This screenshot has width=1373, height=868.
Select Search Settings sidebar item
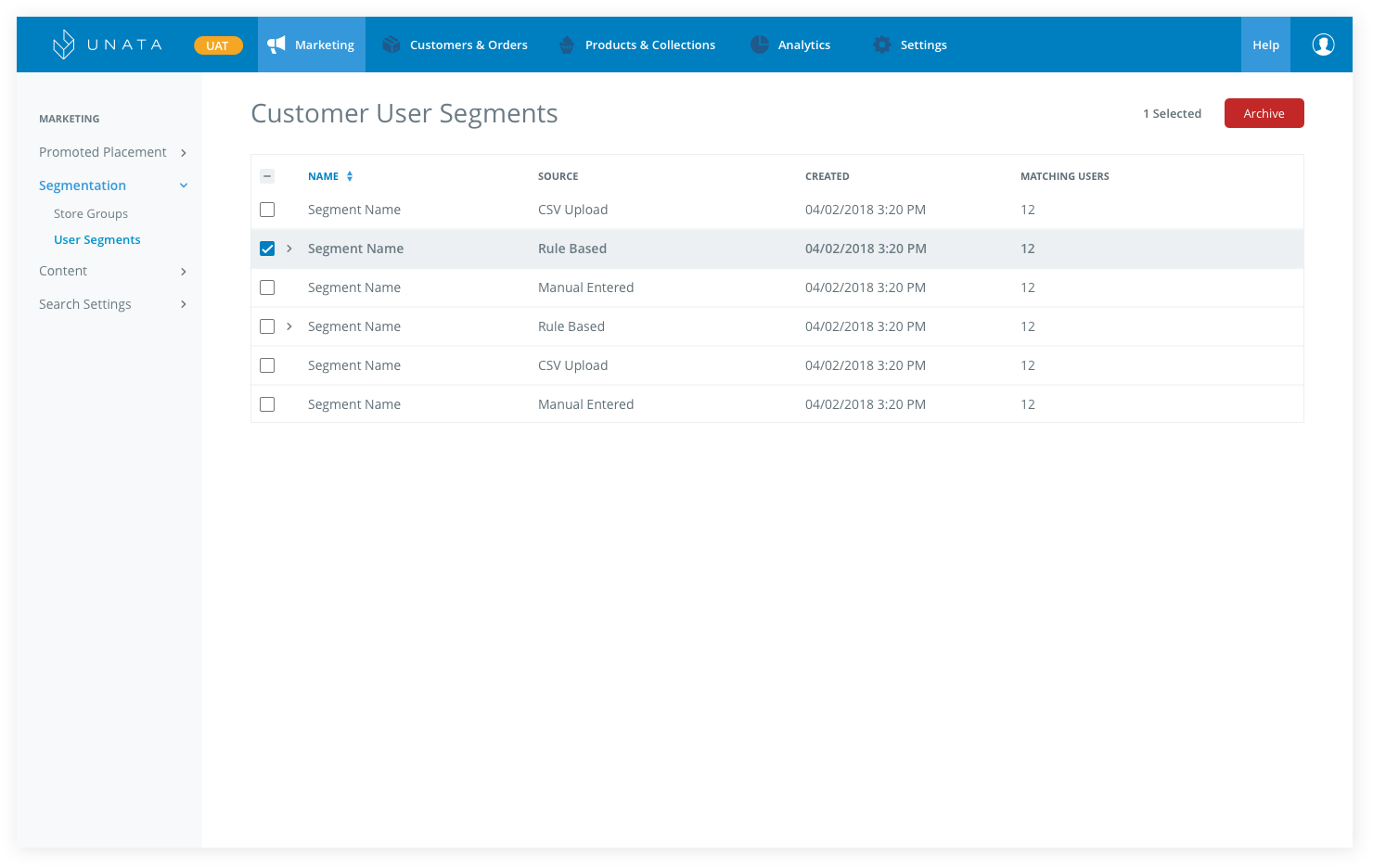pyautogui.click(x=85, y=304)
